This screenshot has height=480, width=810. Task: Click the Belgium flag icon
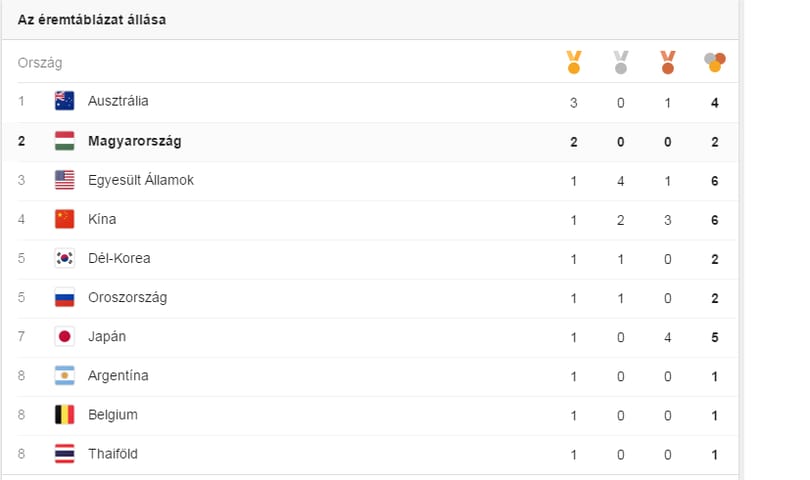(x=65, y=414)
